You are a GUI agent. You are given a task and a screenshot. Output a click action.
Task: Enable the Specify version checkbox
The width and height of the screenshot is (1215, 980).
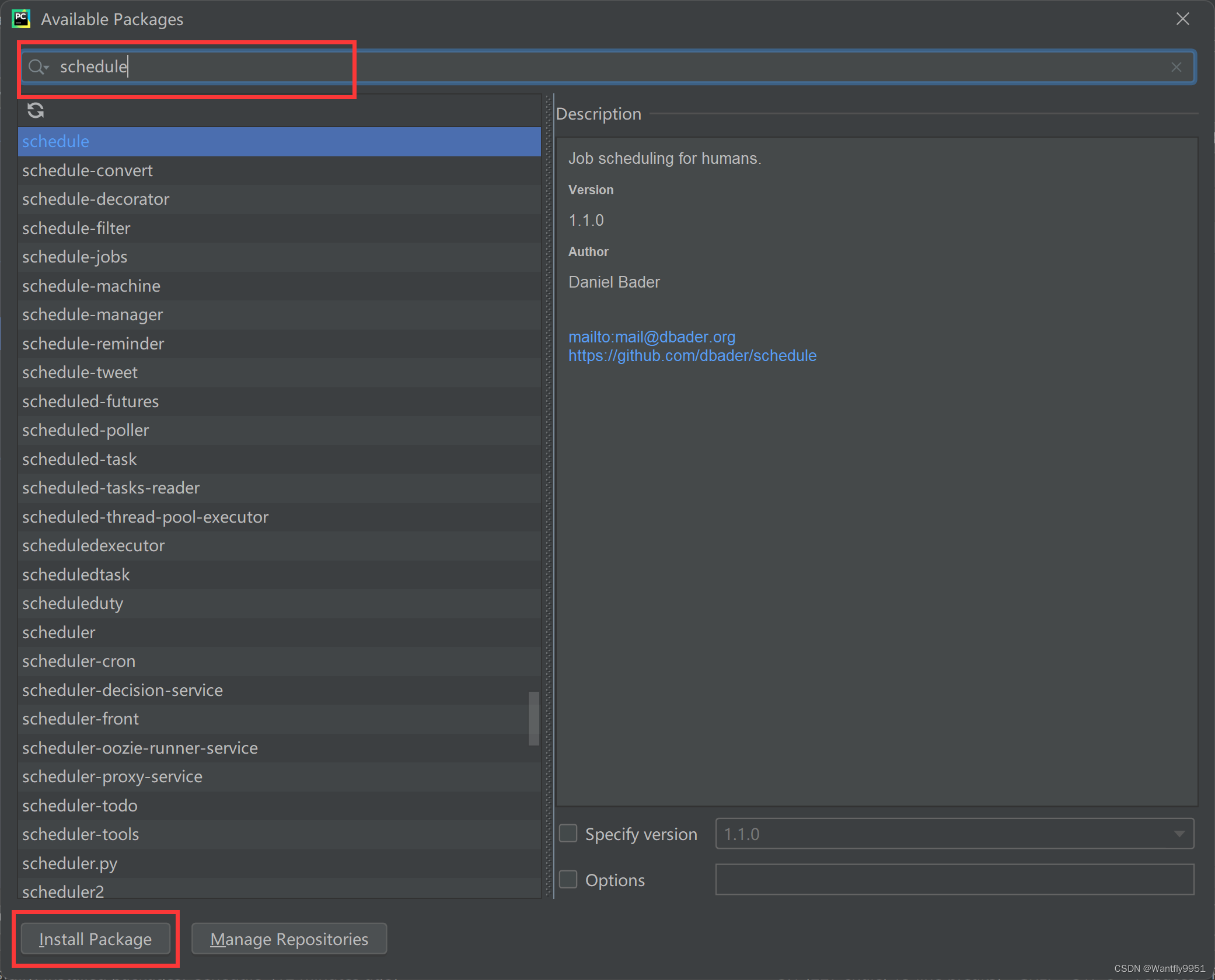(568, 834)
